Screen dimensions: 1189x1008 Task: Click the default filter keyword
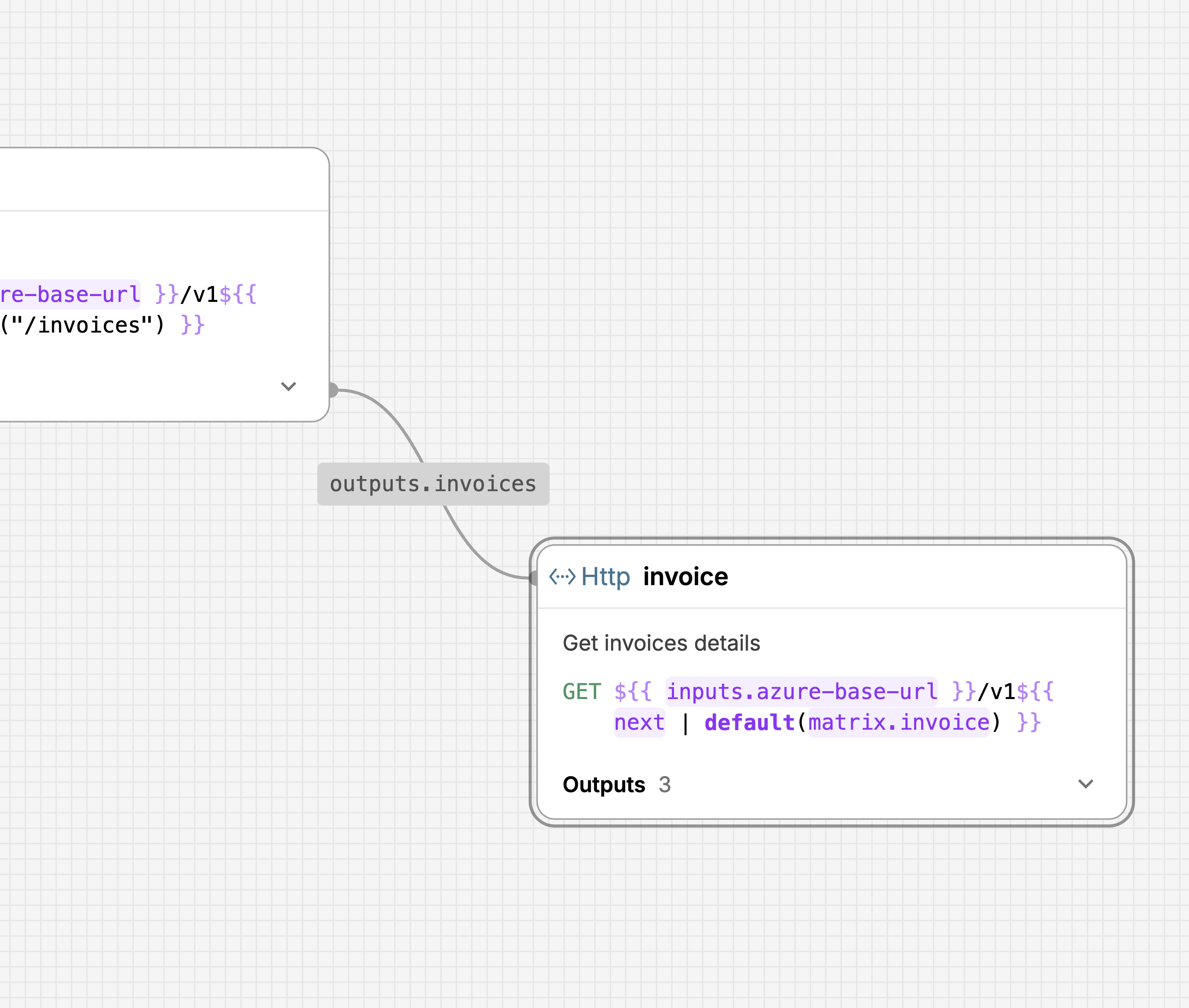pos(749,722)
